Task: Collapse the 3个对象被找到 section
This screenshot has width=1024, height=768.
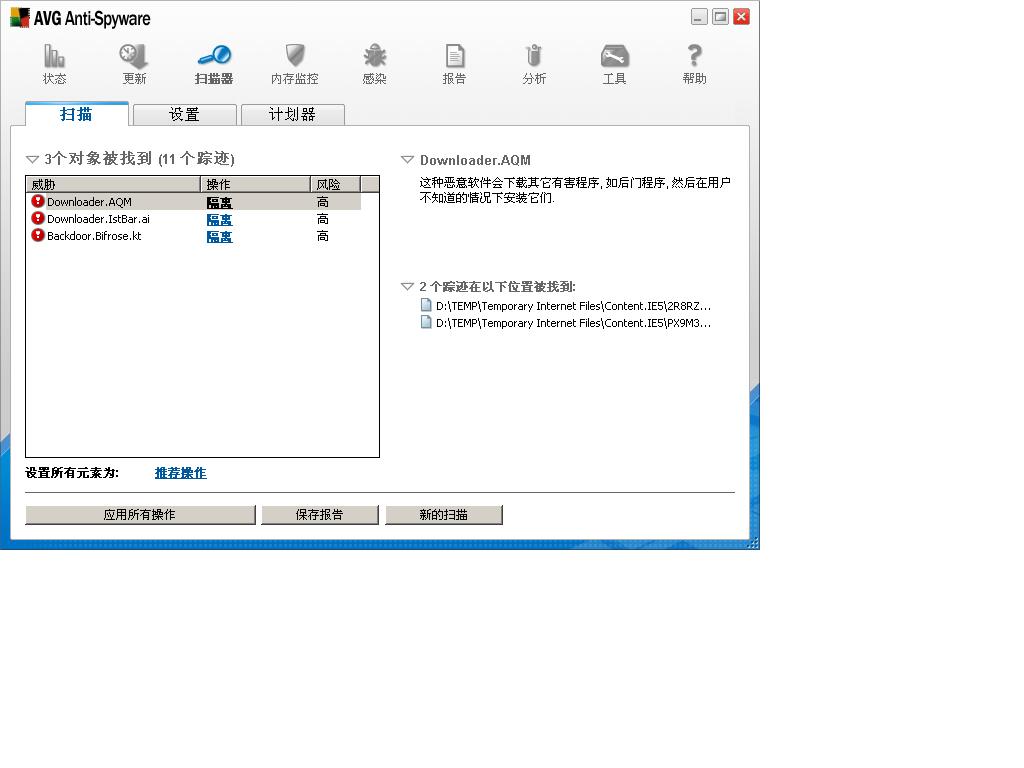Action: click(32, 159)
